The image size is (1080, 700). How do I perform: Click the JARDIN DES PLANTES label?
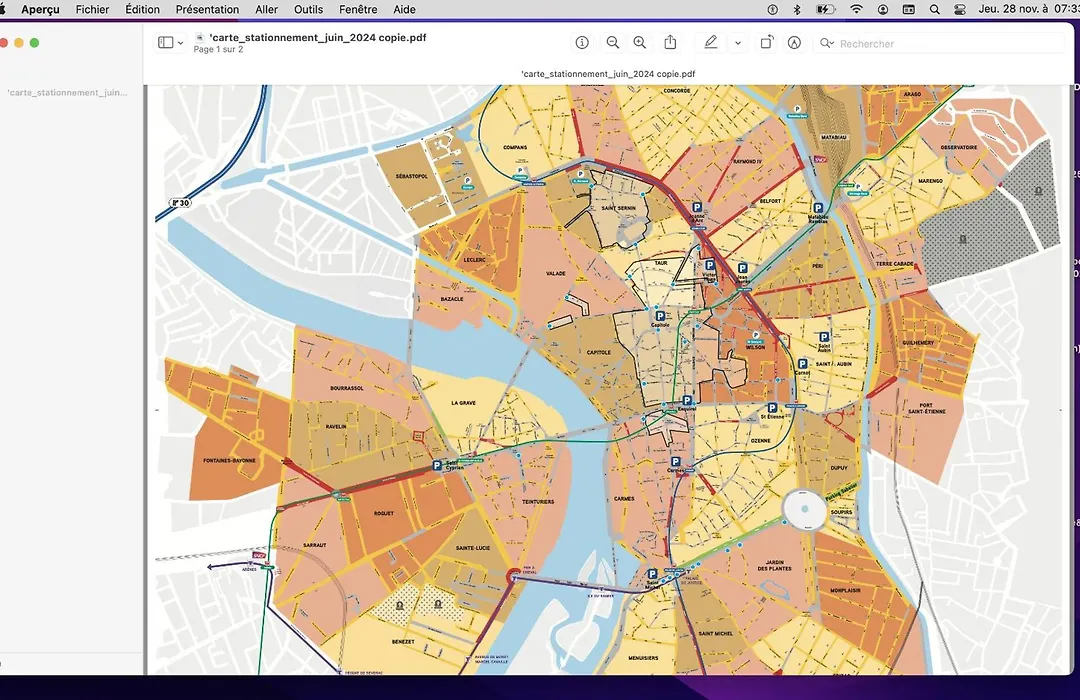[x=774, y=565]
